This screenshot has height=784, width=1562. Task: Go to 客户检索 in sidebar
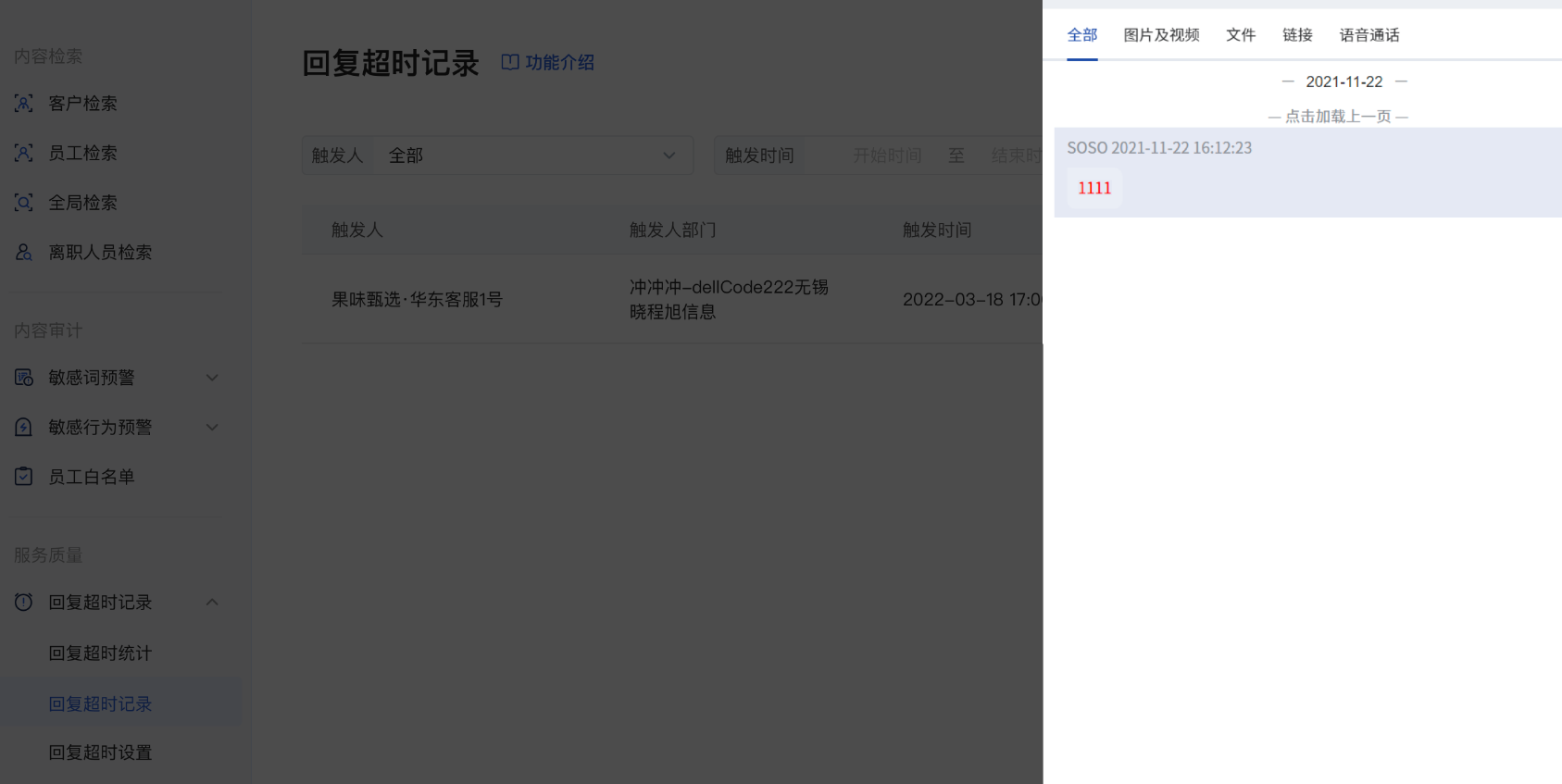(82, 104)
